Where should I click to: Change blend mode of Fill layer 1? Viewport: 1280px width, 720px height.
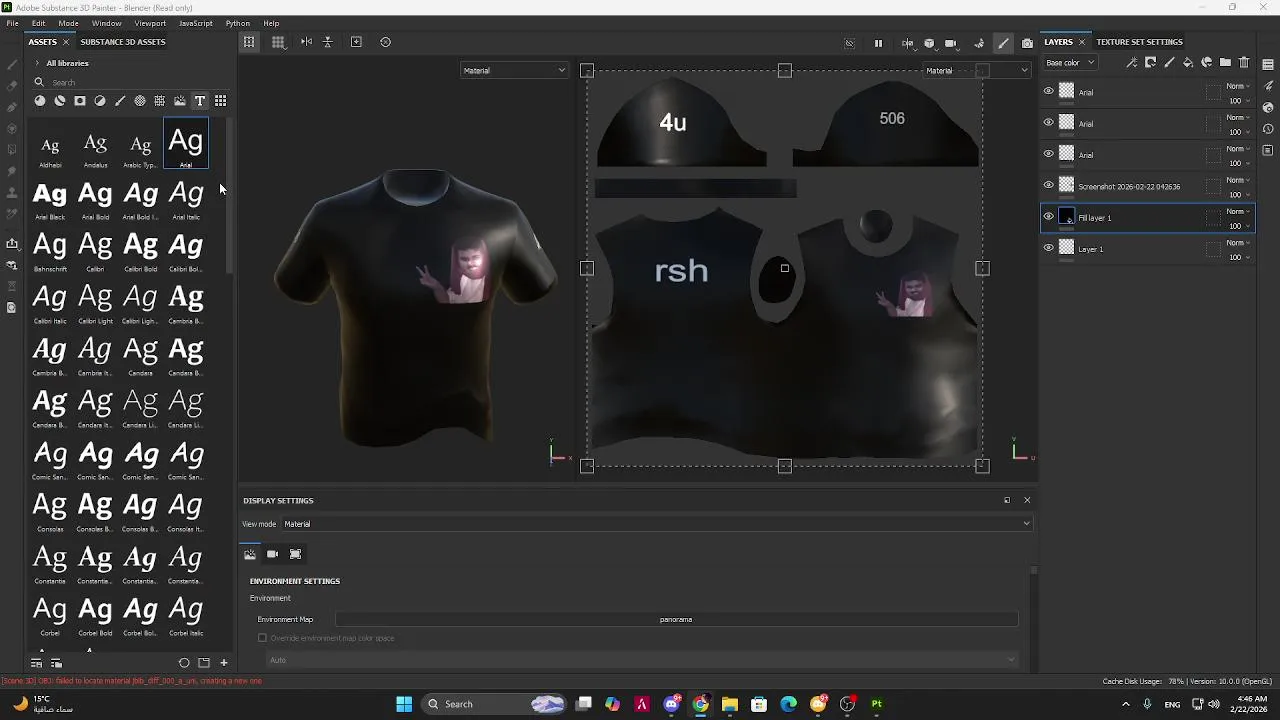pyautogui.click(x=1239, y=211)
